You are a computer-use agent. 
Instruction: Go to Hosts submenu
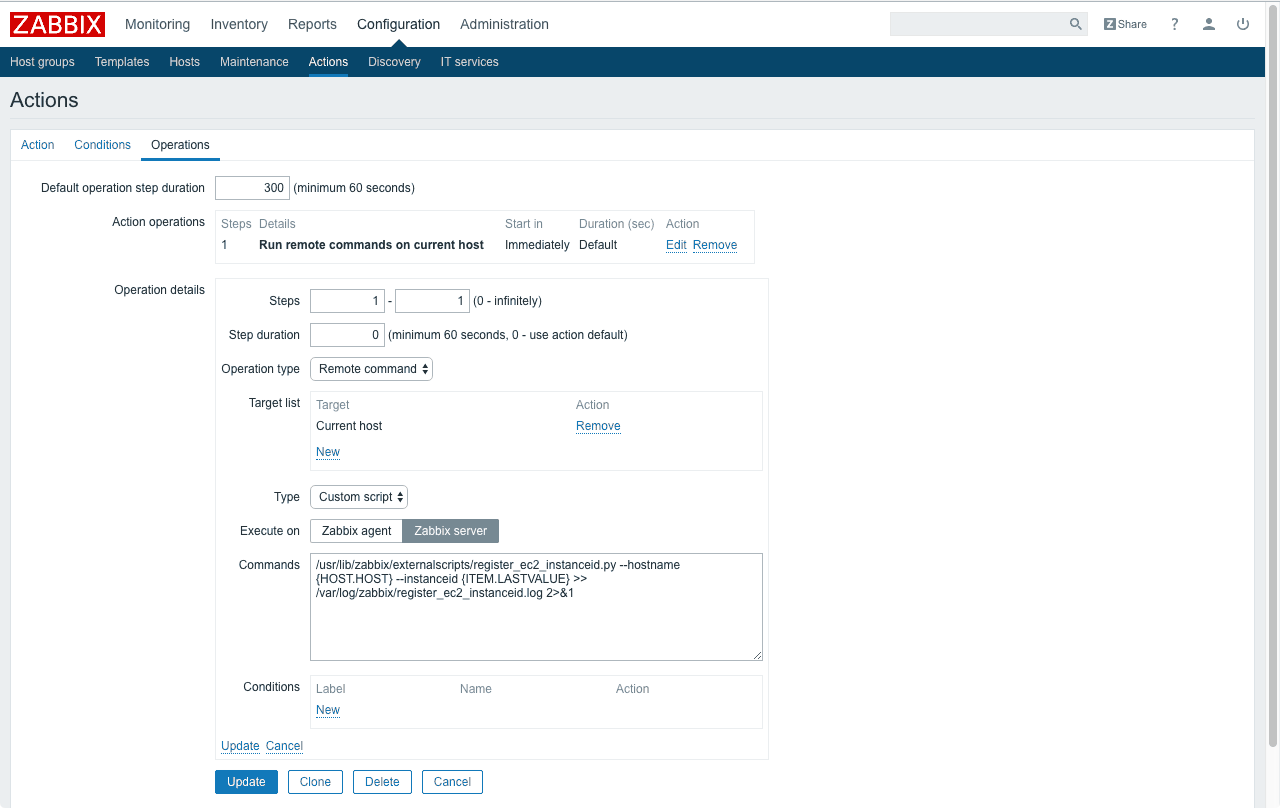184,62
